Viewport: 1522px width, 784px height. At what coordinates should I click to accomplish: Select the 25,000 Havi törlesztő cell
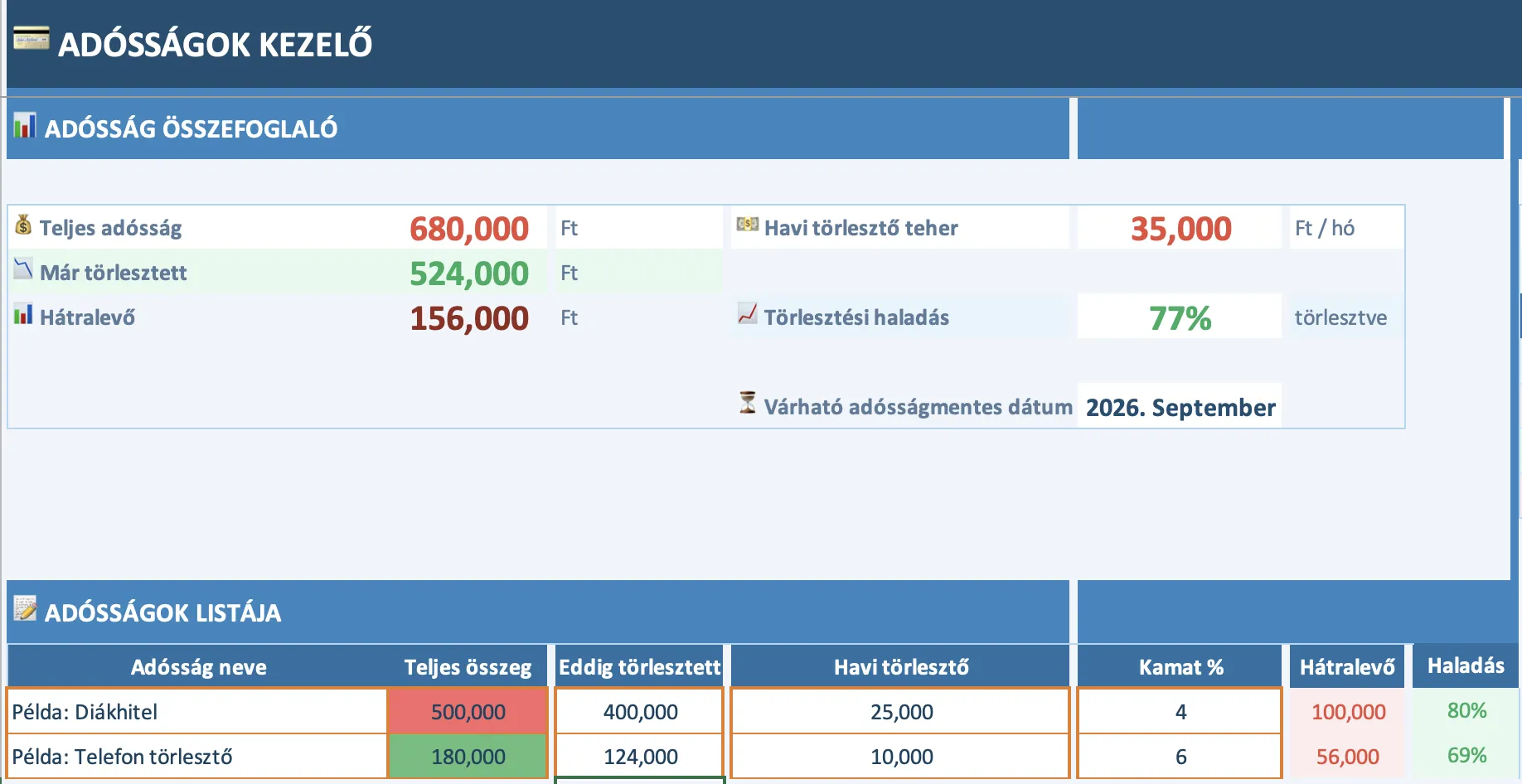[x=901, y=712]
